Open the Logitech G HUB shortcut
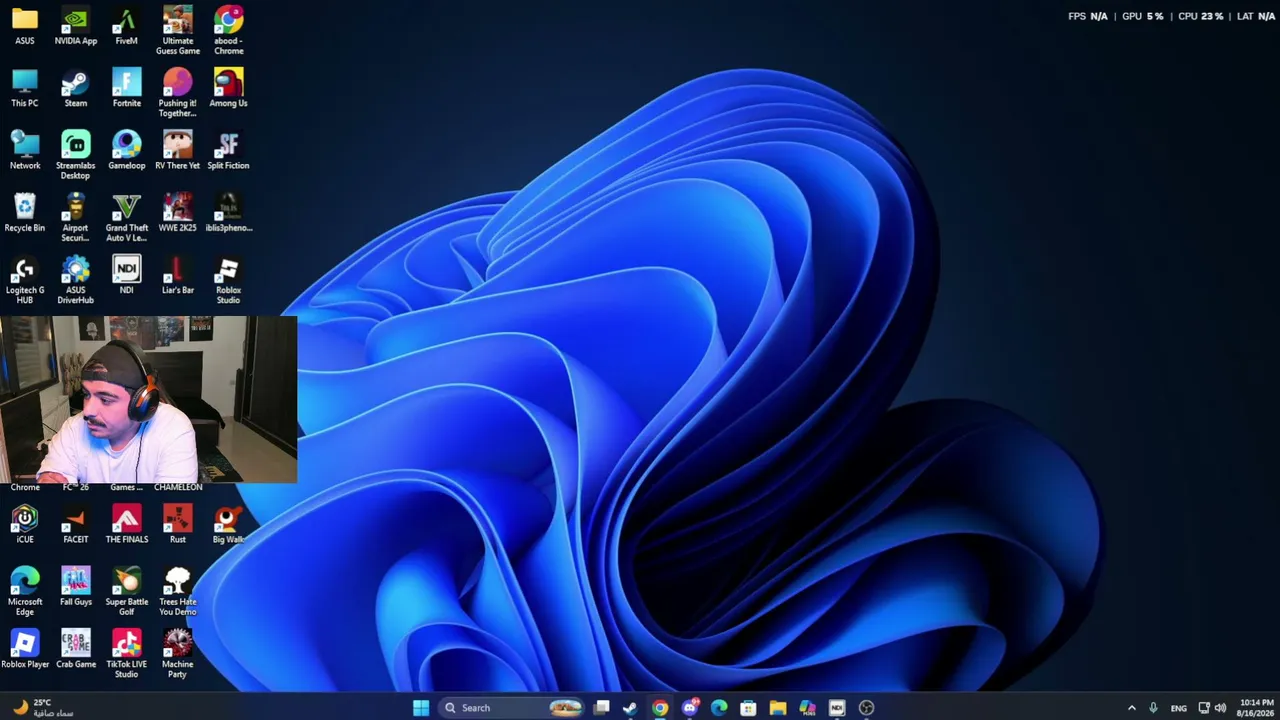Screen dimensions: 1280x720 click(25, 280)
